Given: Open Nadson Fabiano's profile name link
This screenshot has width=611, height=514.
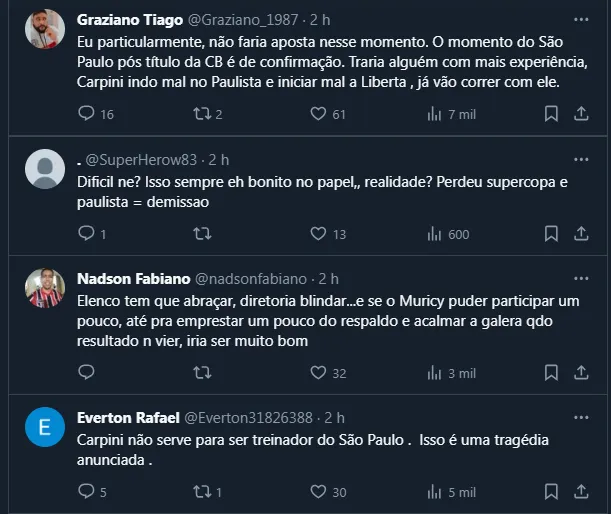Looking at the screenshot, I should (x=131, y=278).
